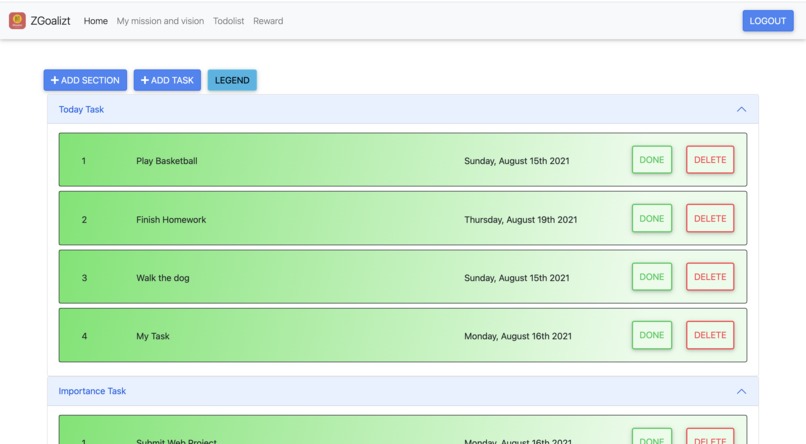806x444 pixels.
Task: Click the ZGoalizt app logo icon
Action: 17,21
